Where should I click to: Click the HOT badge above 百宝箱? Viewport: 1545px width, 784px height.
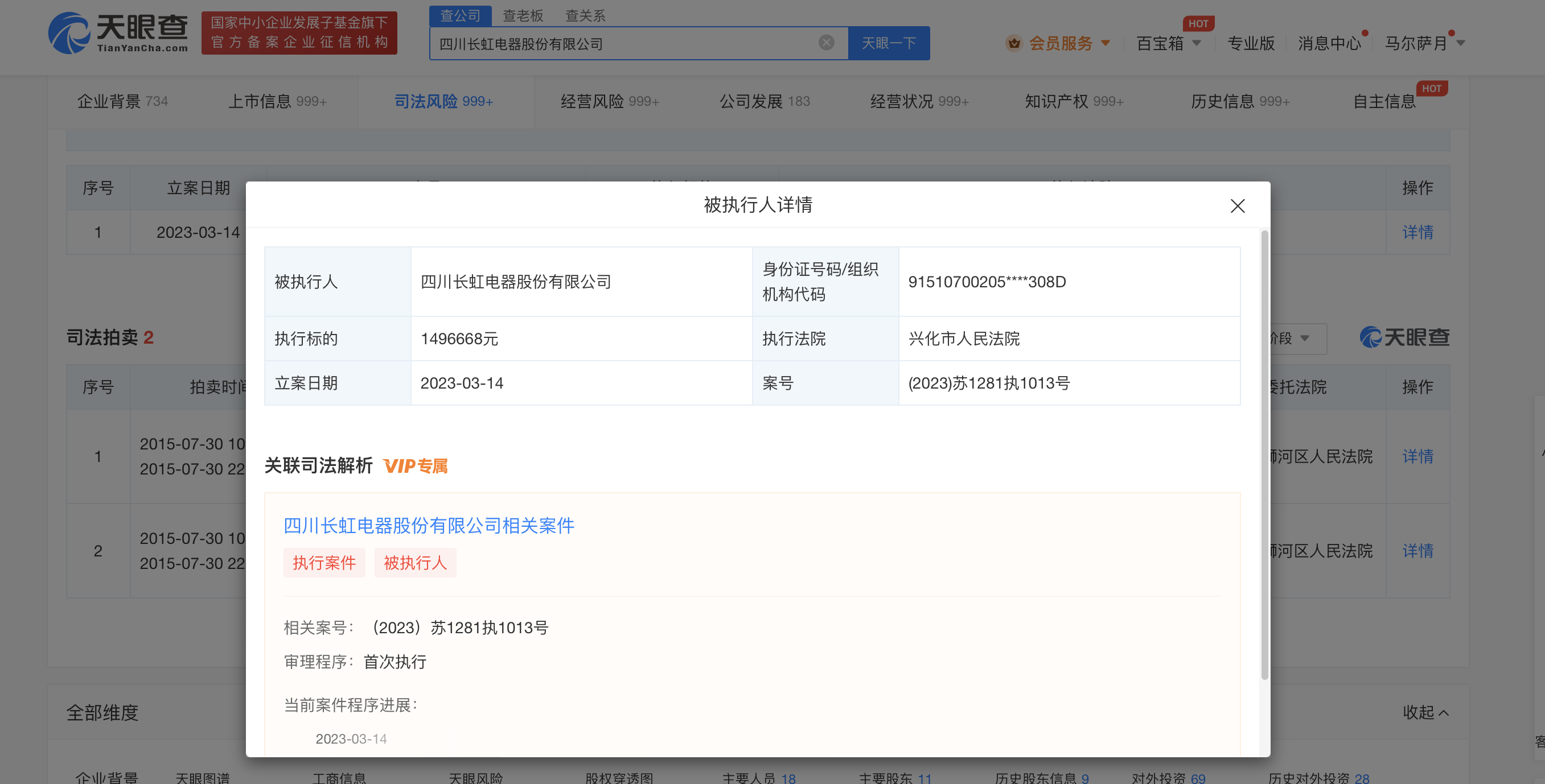[x=1199, y=23]
